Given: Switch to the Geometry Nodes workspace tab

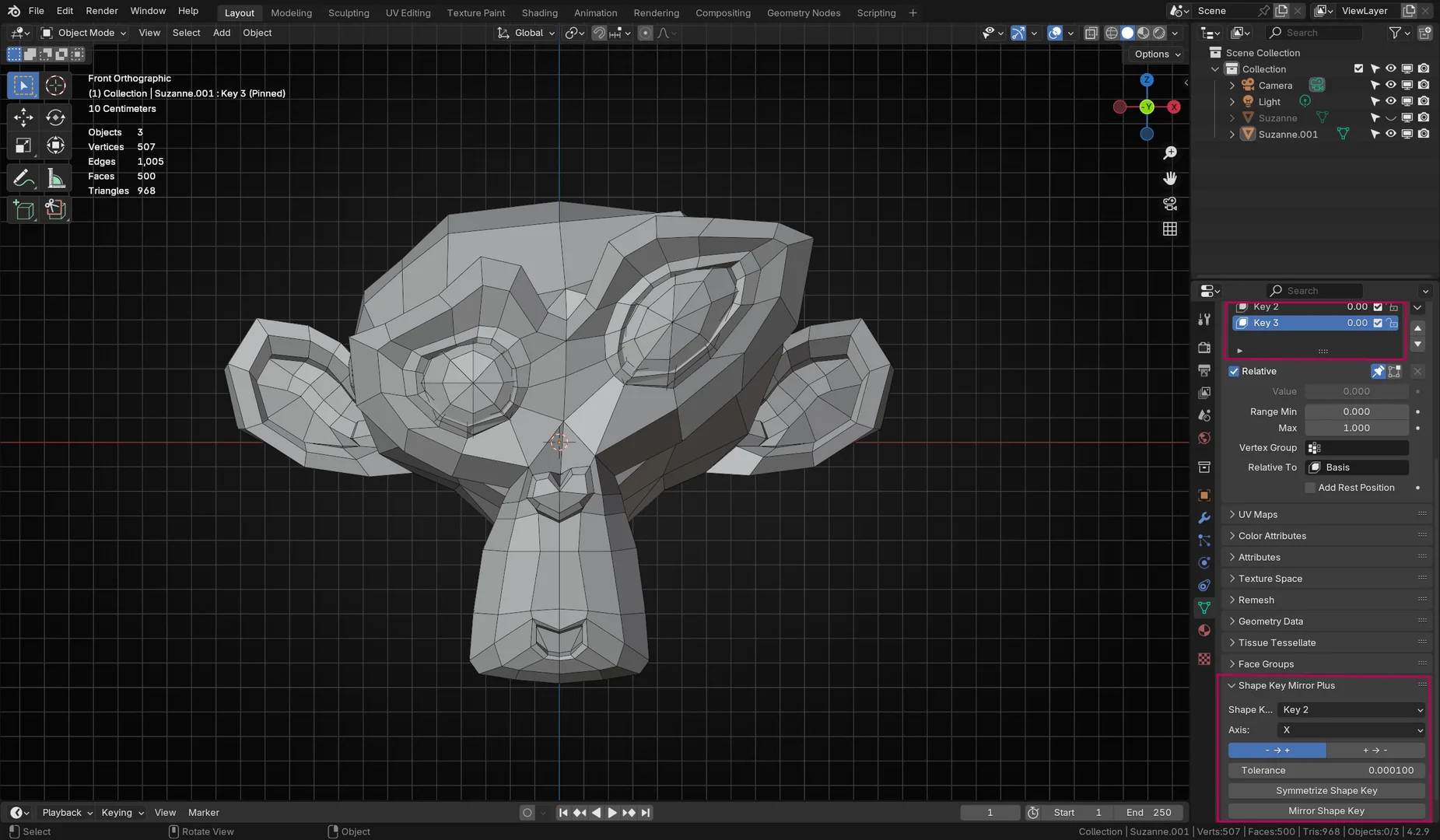Looking at the screenshot, I should coord(804,13).
